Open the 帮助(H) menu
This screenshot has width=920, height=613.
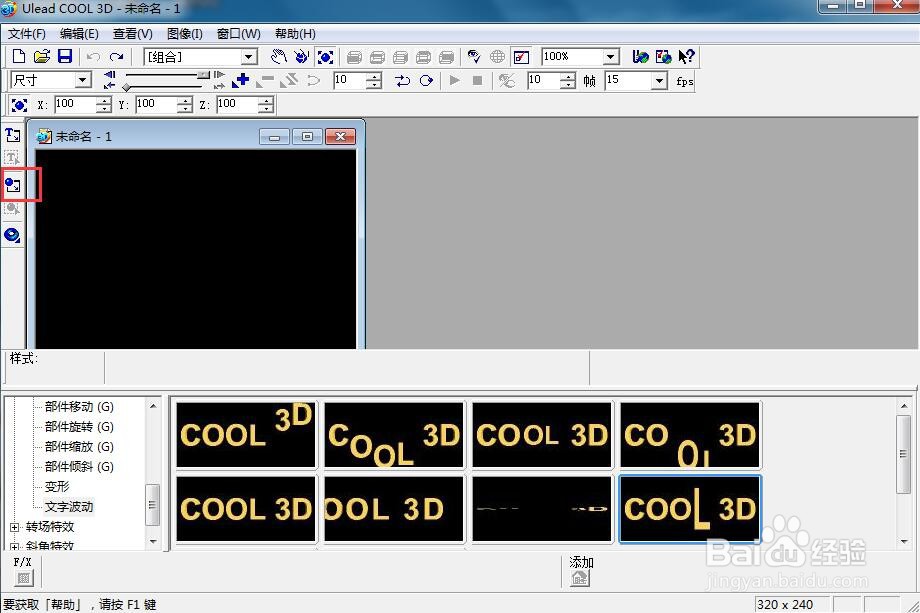[x=295, y=34]
